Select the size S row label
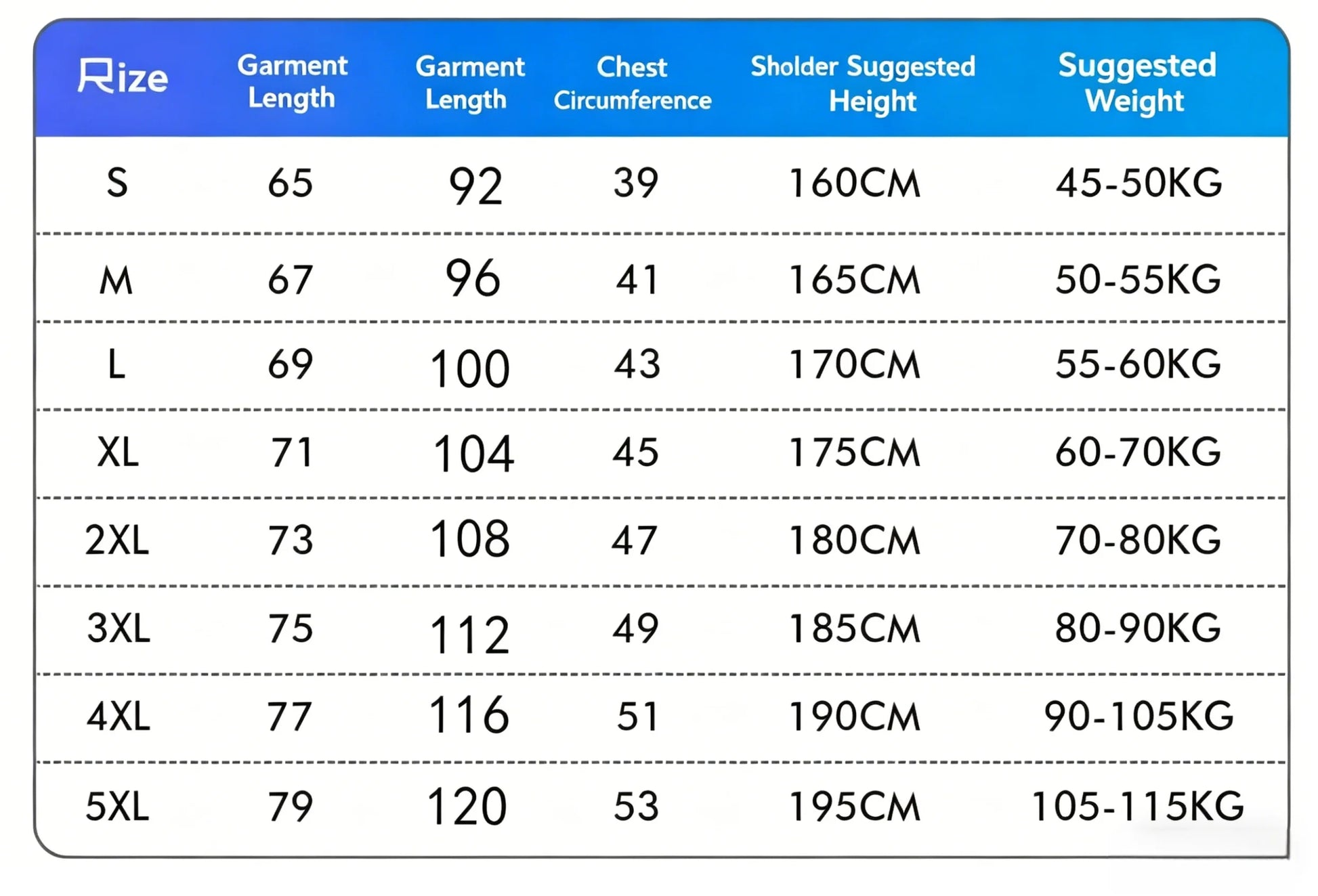Screen dimensions: 1318x896 (117, 183)
